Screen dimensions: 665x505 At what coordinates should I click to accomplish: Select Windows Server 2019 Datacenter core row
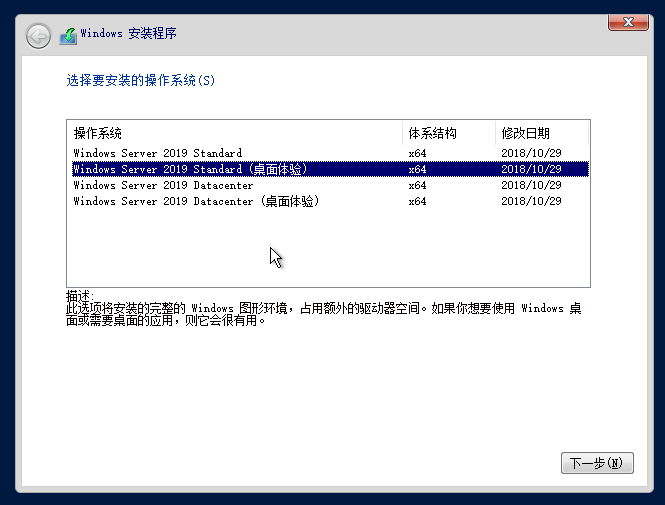(x=330, y=185)
